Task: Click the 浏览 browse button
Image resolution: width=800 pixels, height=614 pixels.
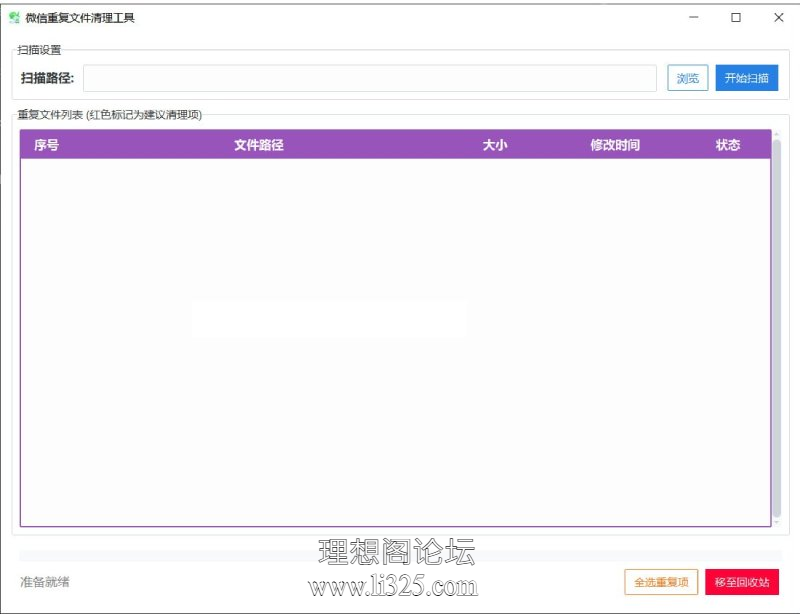Action: coord(687,78)
